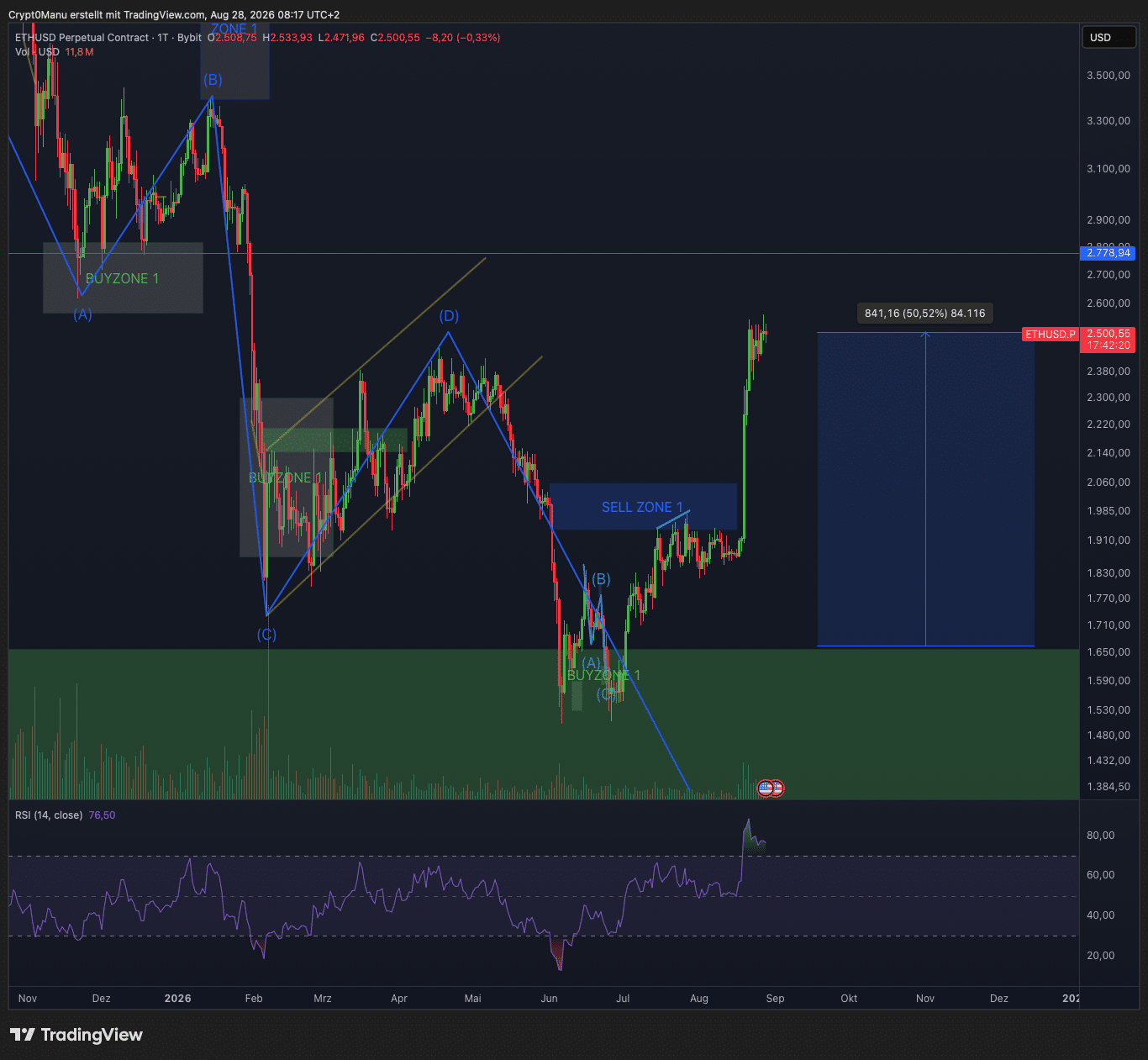Click the 40,00 RSI scale label

[x=1101, y=915]
